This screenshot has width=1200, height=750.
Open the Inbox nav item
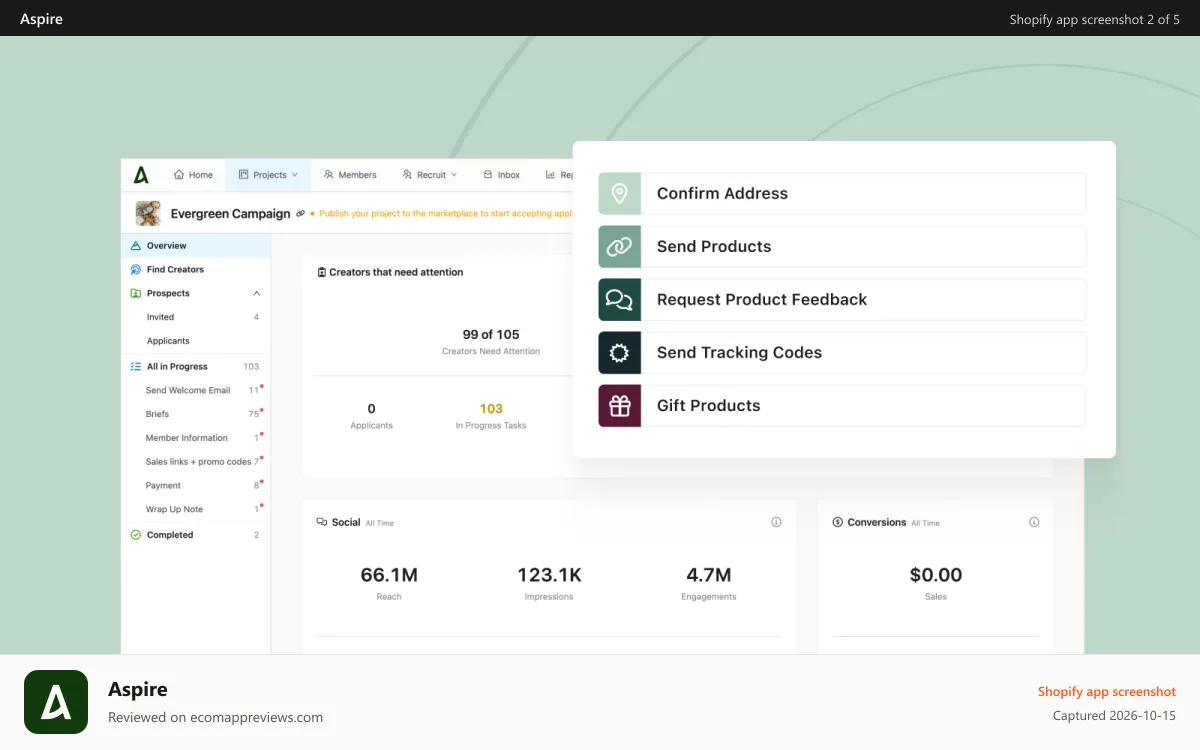[x=501, y=175]
